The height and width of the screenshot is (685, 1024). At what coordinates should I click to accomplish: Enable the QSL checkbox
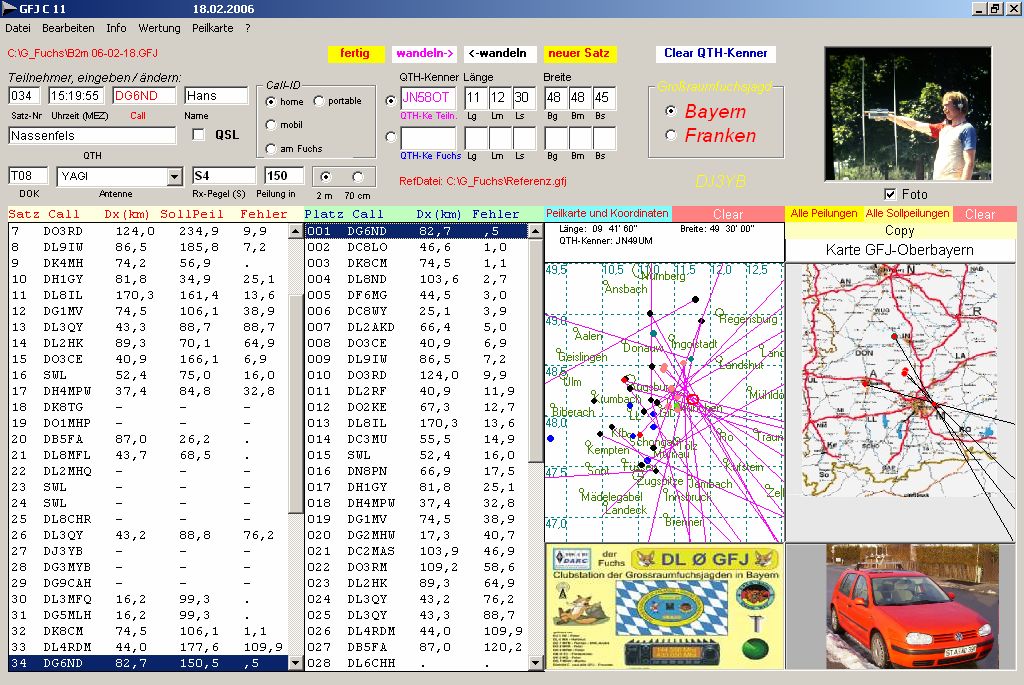click(x=198, y=134)
